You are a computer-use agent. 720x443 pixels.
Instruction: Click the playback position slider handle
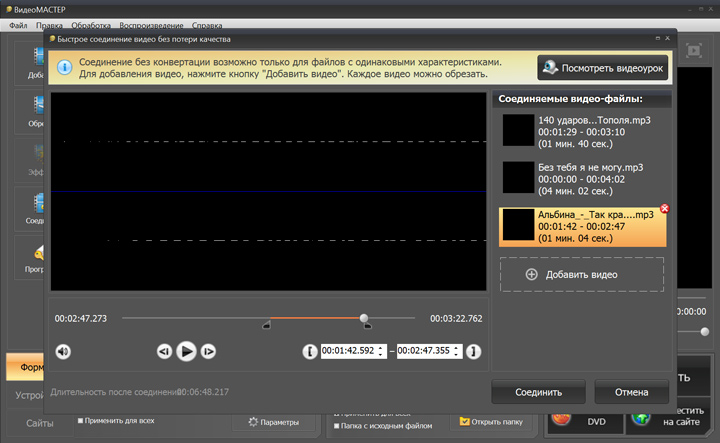click(x=364, y=318)
